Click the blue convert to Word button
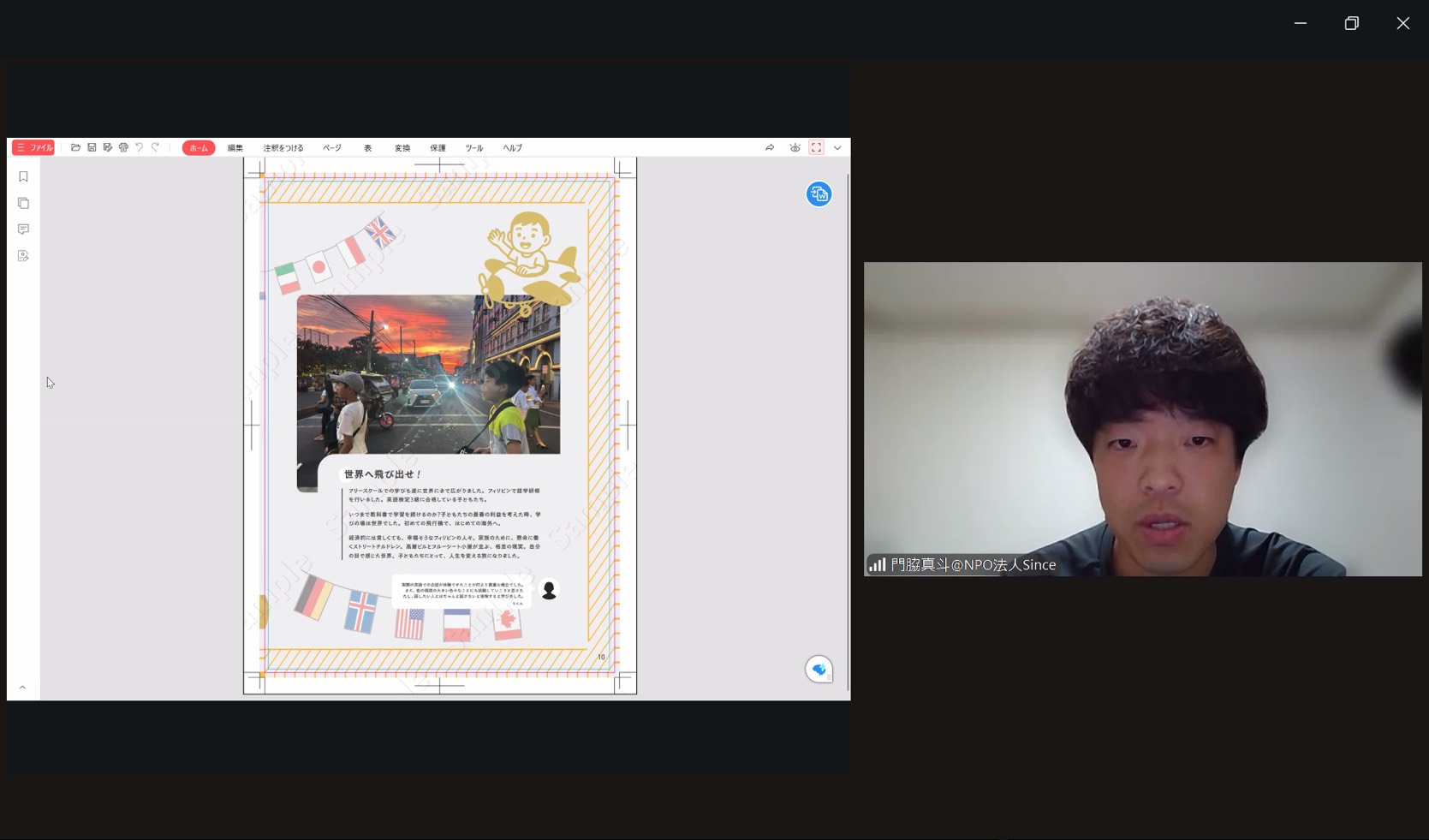The image size is (1429, 840). click(x=819, y=194)
